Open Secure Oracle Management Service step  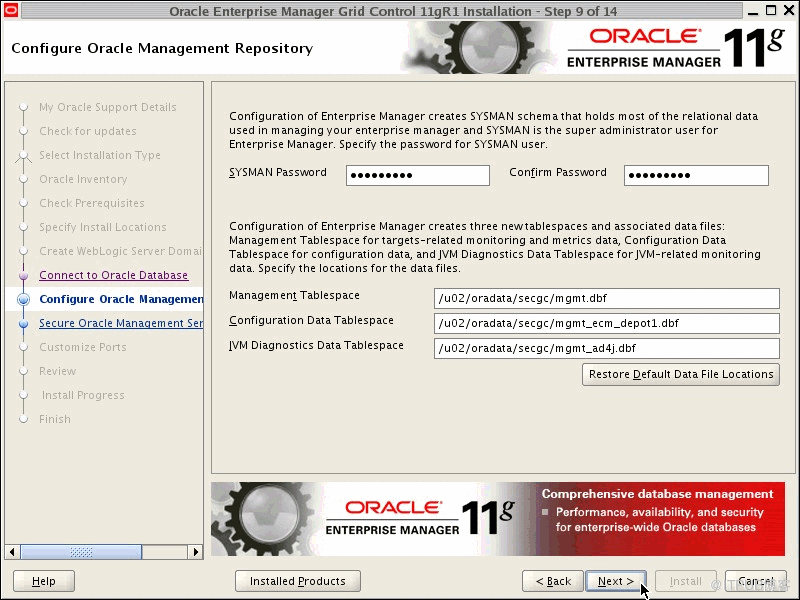click(x=121, y=323)
